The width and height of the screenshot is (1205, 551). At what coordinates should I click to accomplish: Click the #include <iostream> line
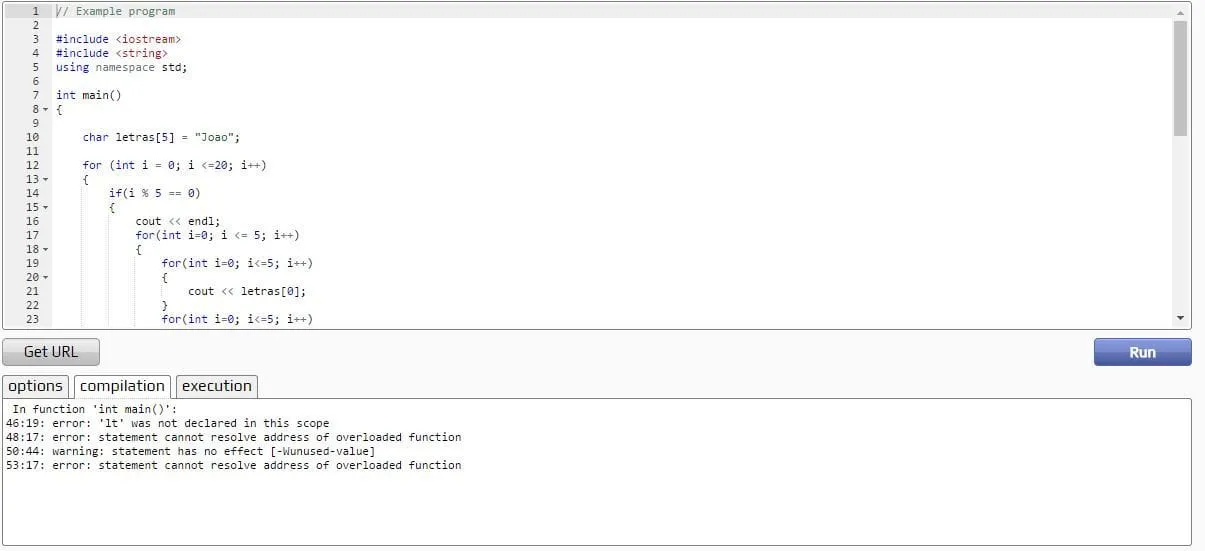coord(118,39)
